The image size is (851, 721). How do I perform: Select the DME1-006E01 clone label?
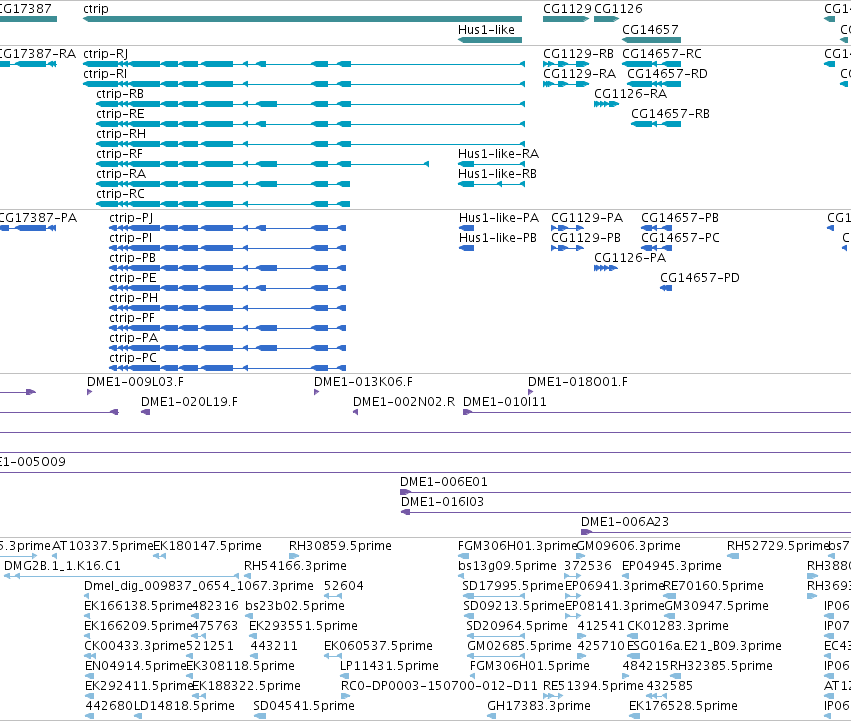click(444, 482)
